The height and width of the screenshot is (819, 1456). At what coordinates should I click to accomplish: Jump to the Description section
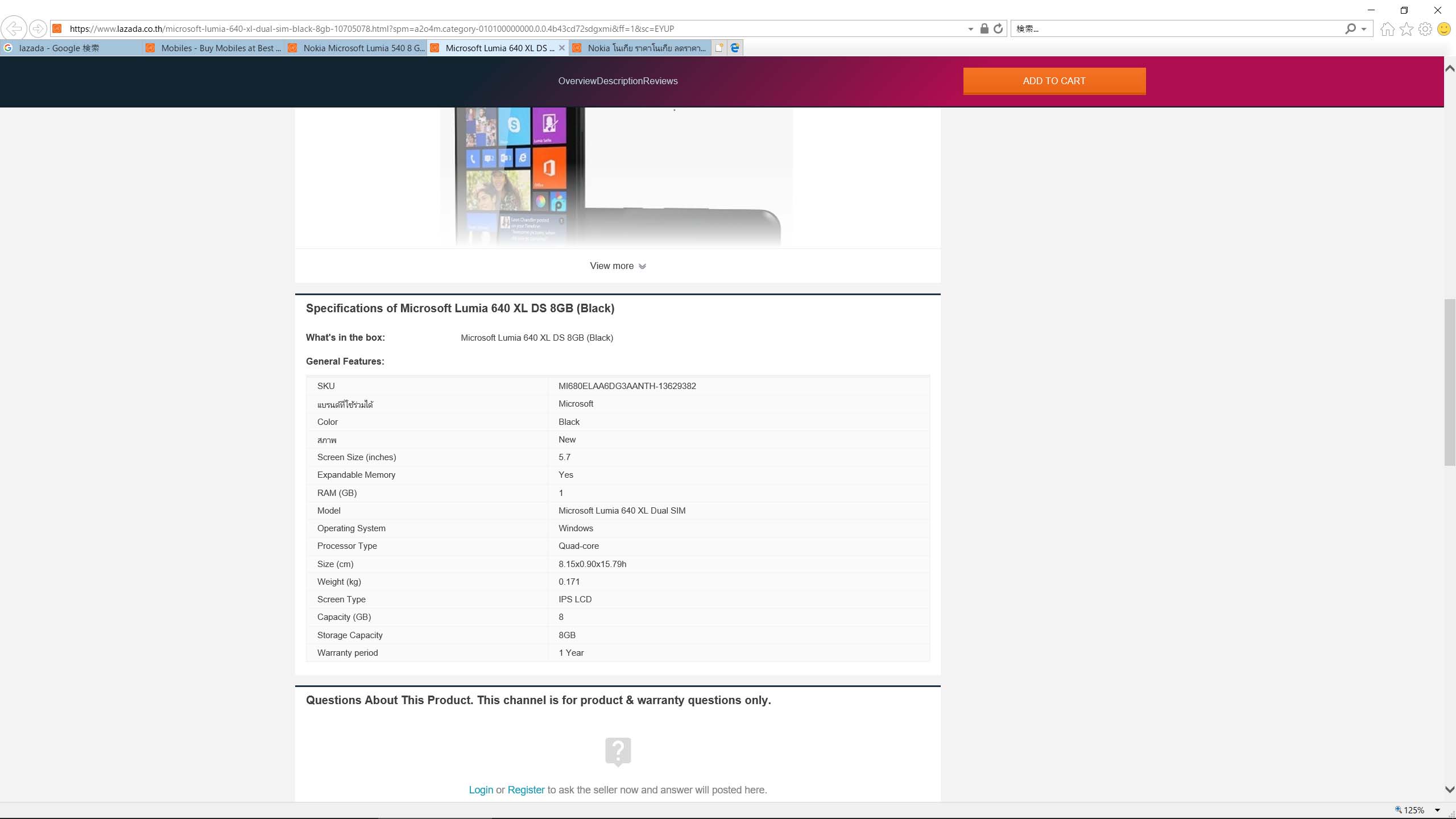pos(619,81)
